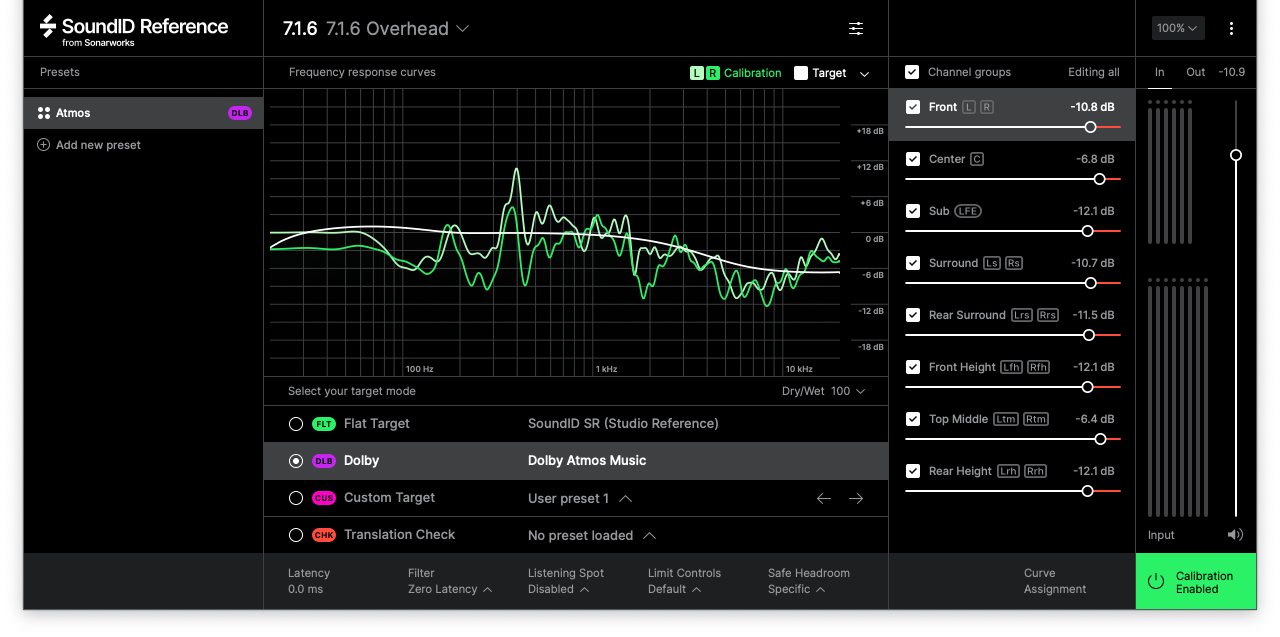This screenshot has height=637, width=1280.
Task: Click the CUS badge of Custom Target
Action: click(323, 498)
